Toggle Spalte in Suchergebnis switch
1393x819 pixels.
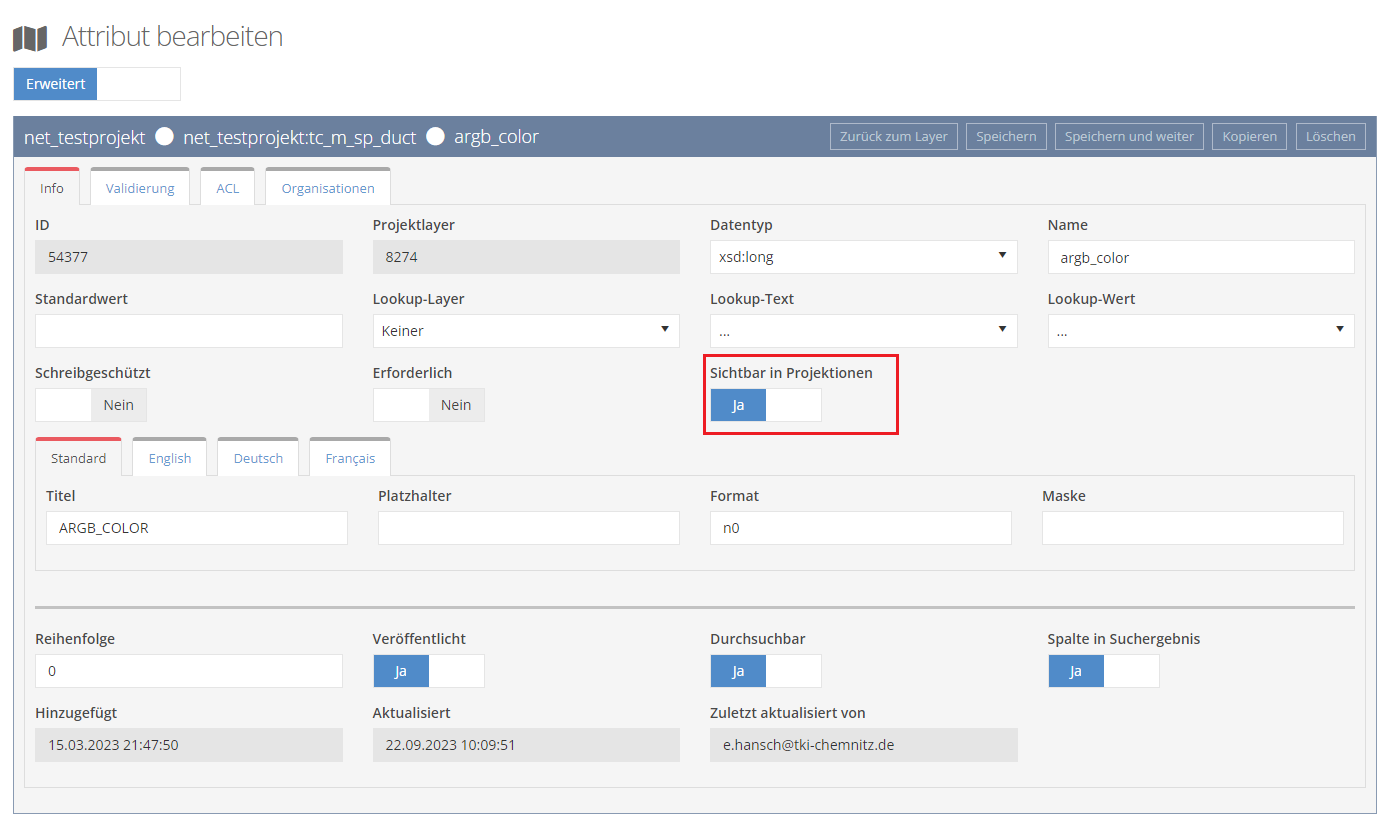tap(1104, 671)
